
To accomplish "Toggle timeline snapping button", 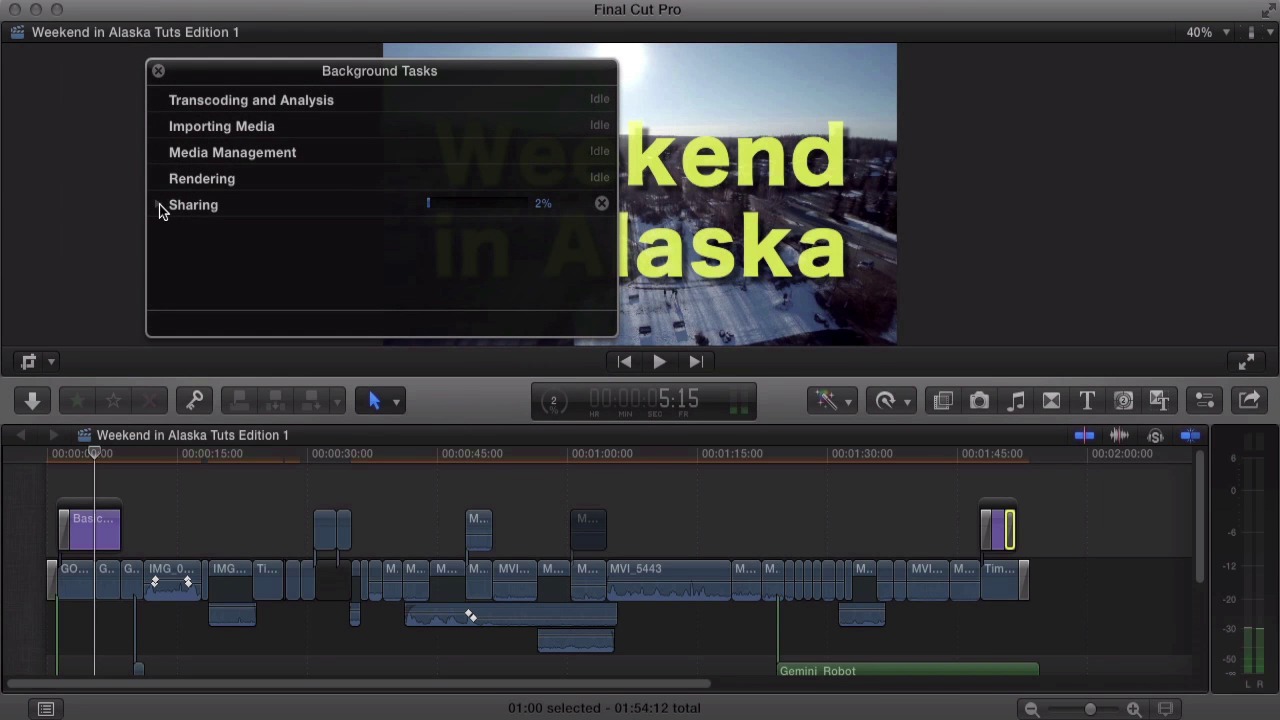I will (1190, 435).
